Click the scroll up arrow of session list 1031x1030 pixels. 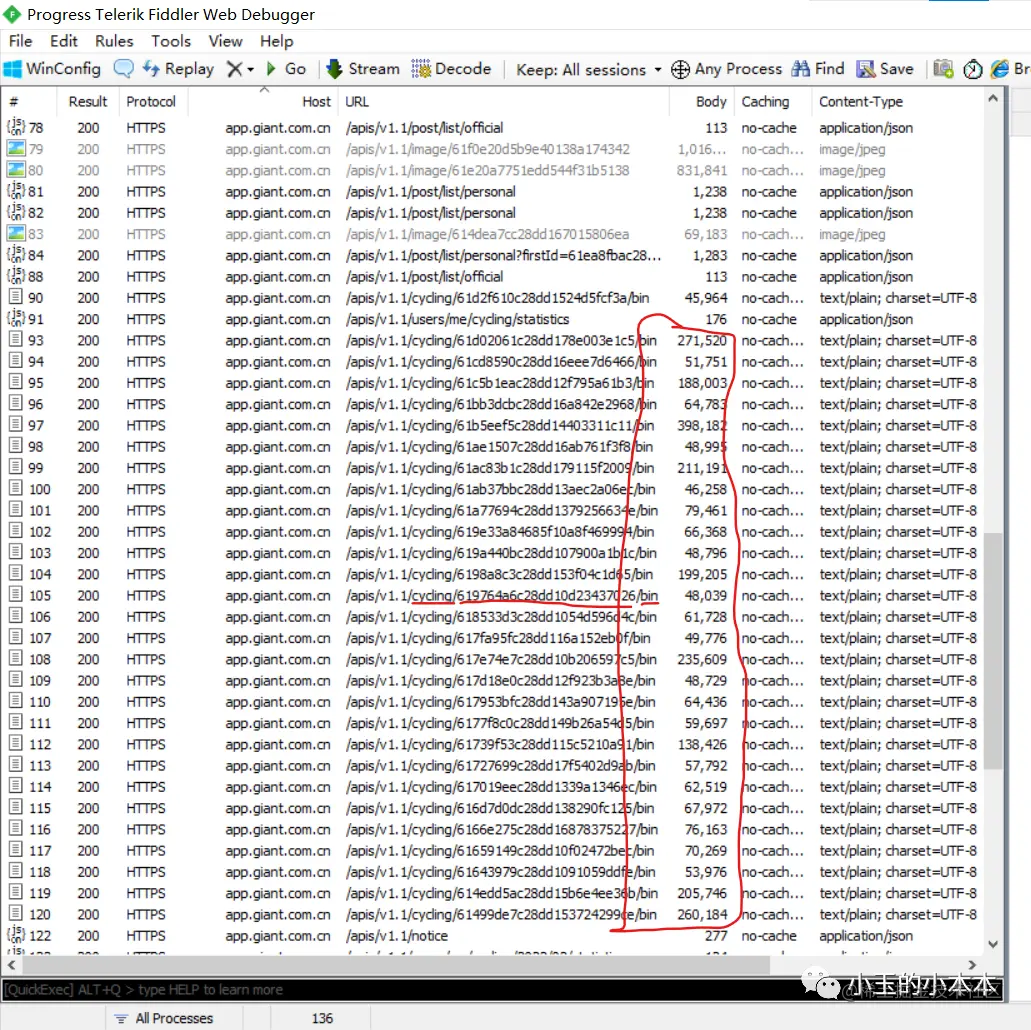(x=993, y=99)
